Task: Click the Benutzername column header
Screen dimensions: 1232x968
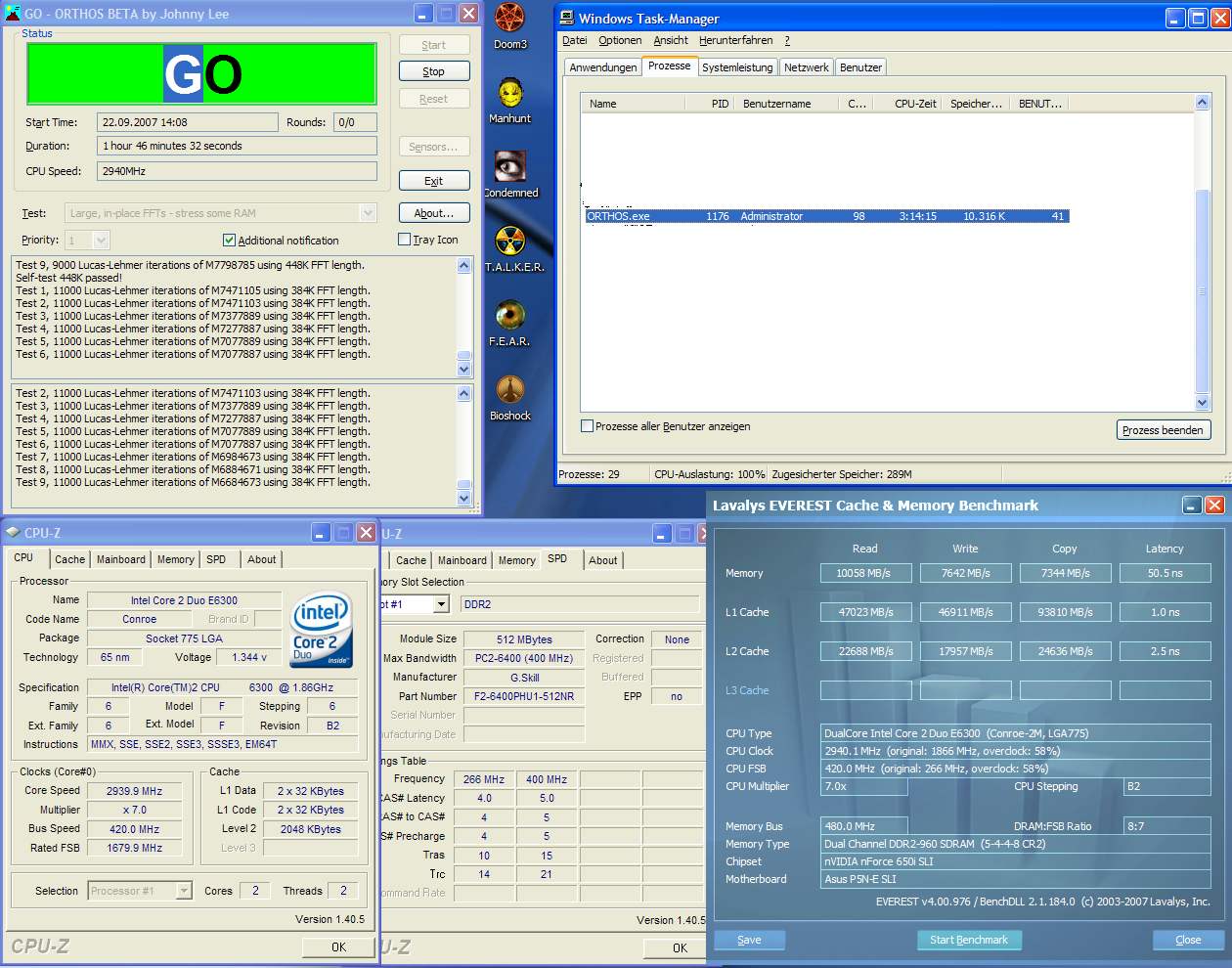Action: [785, 104]
